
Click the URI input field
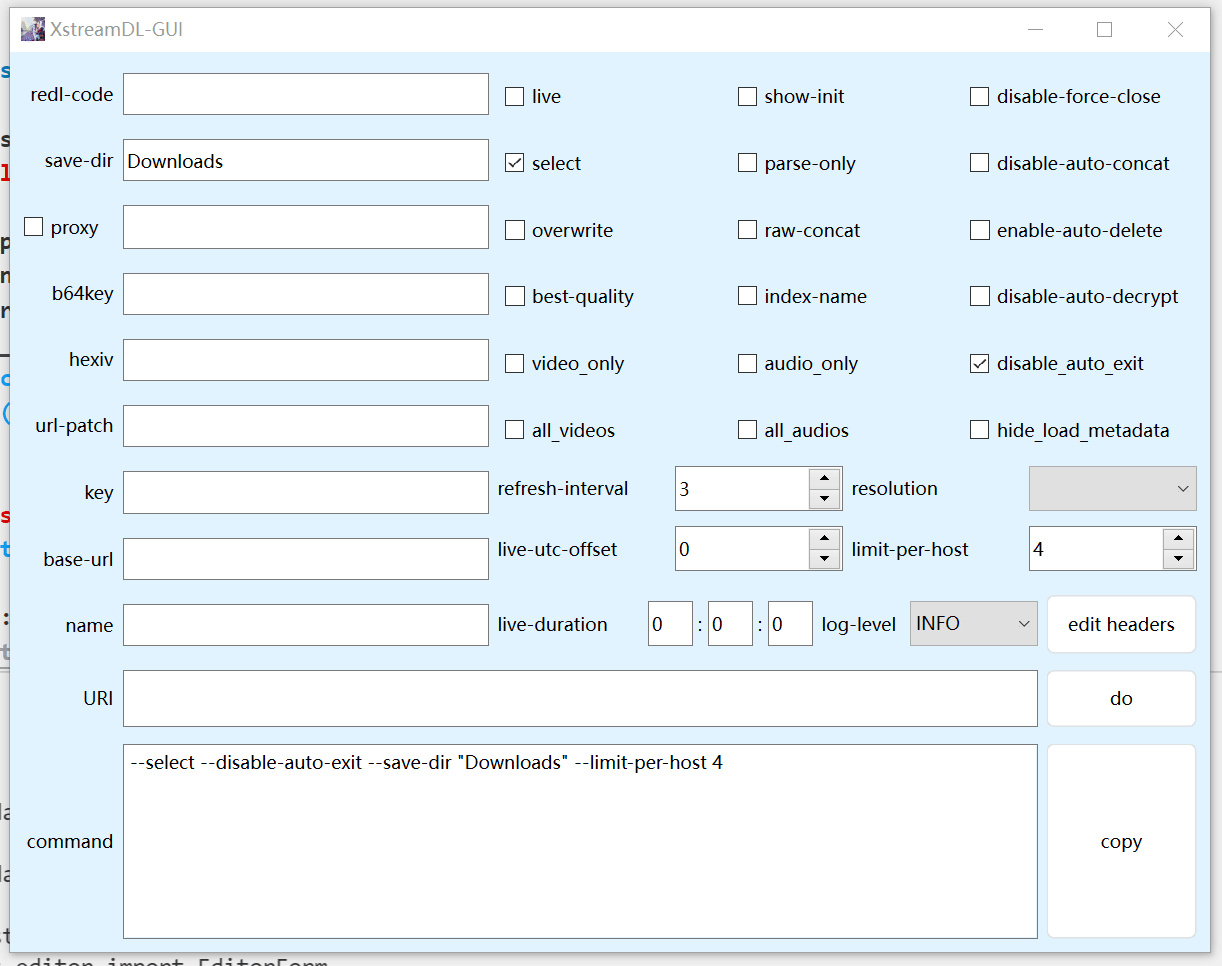click(580, 698)
